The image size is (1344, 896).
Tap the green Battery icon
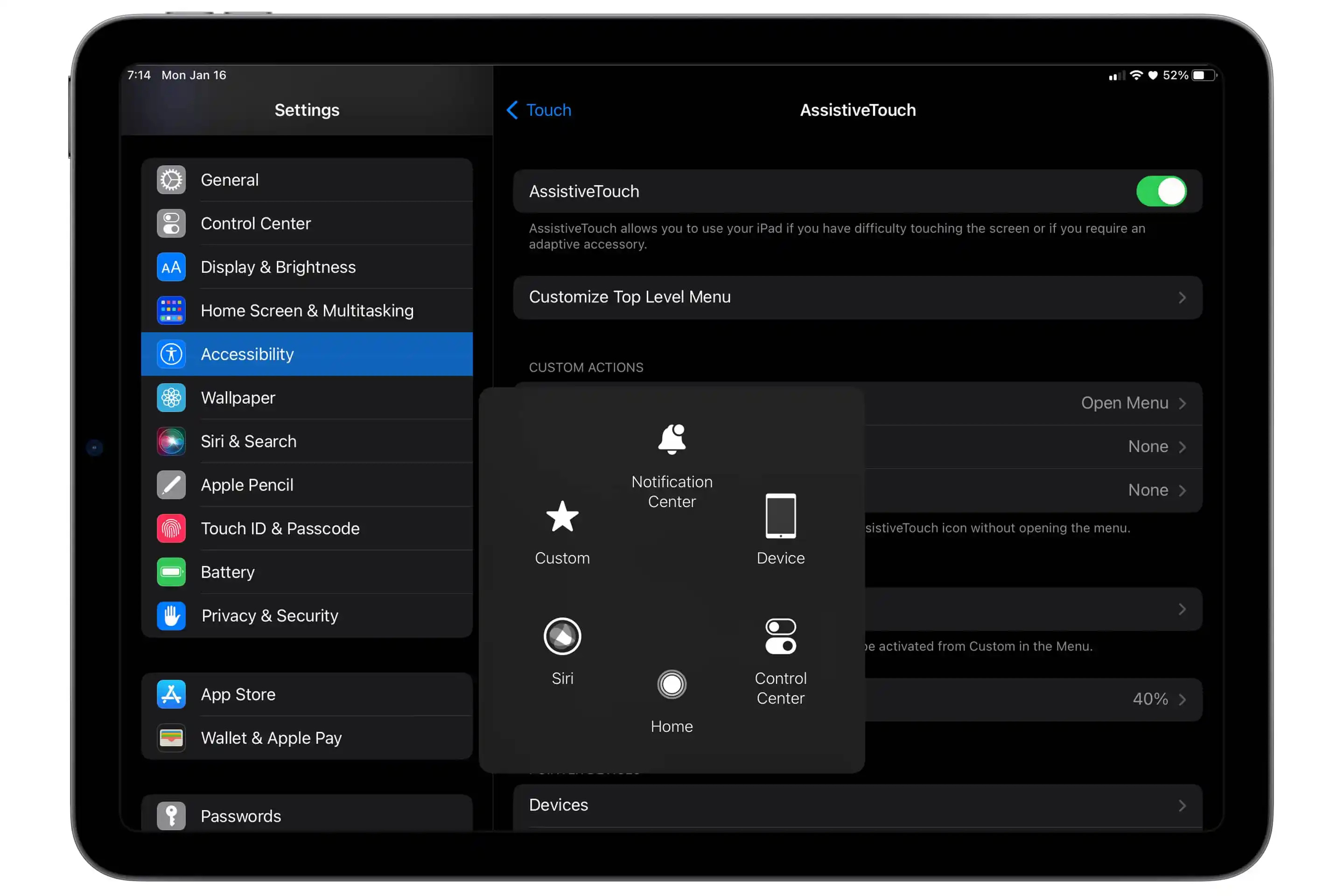click(171, 572)
